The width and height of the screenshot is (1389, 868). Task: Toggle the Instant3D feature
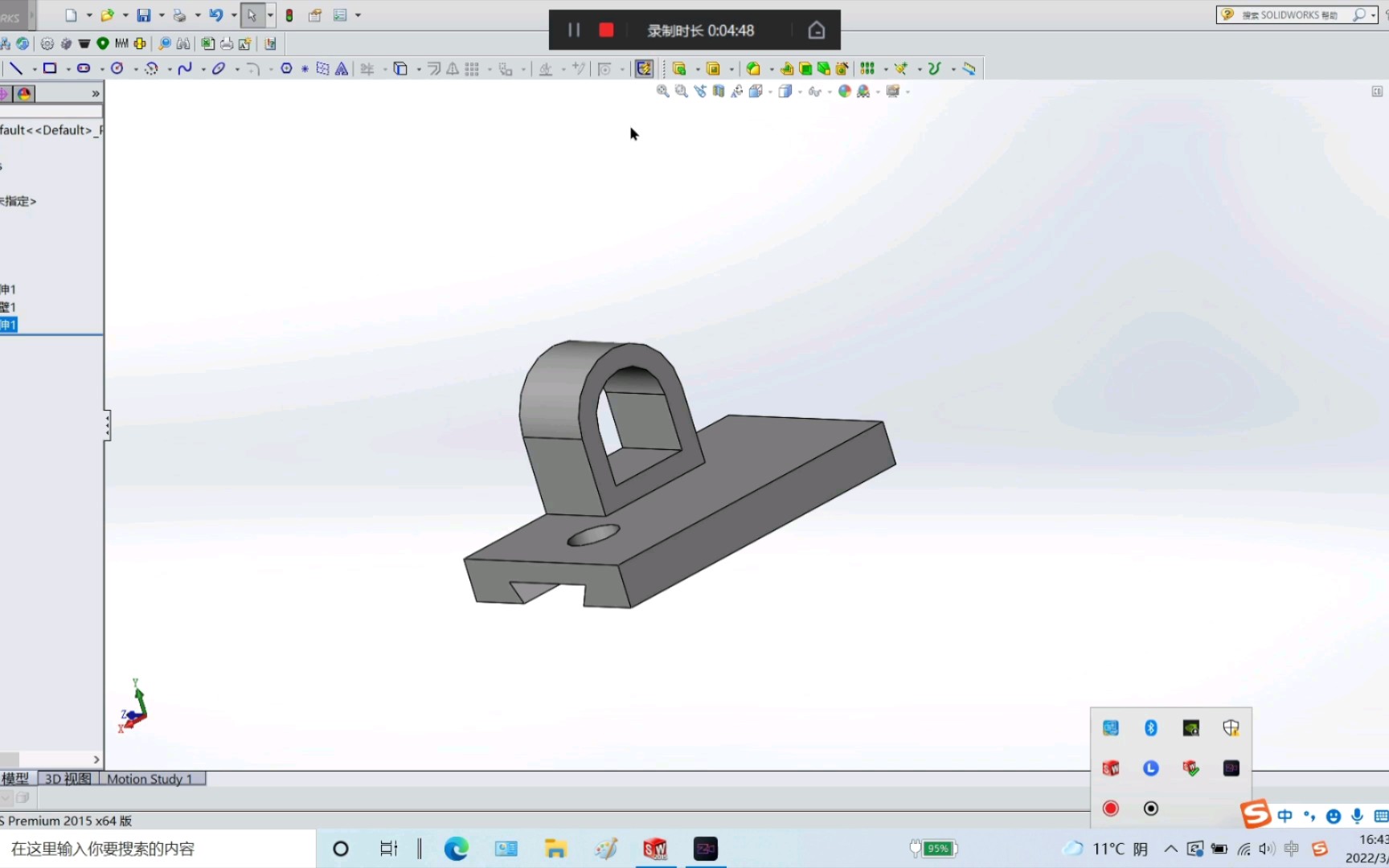[x=644, y=68]
